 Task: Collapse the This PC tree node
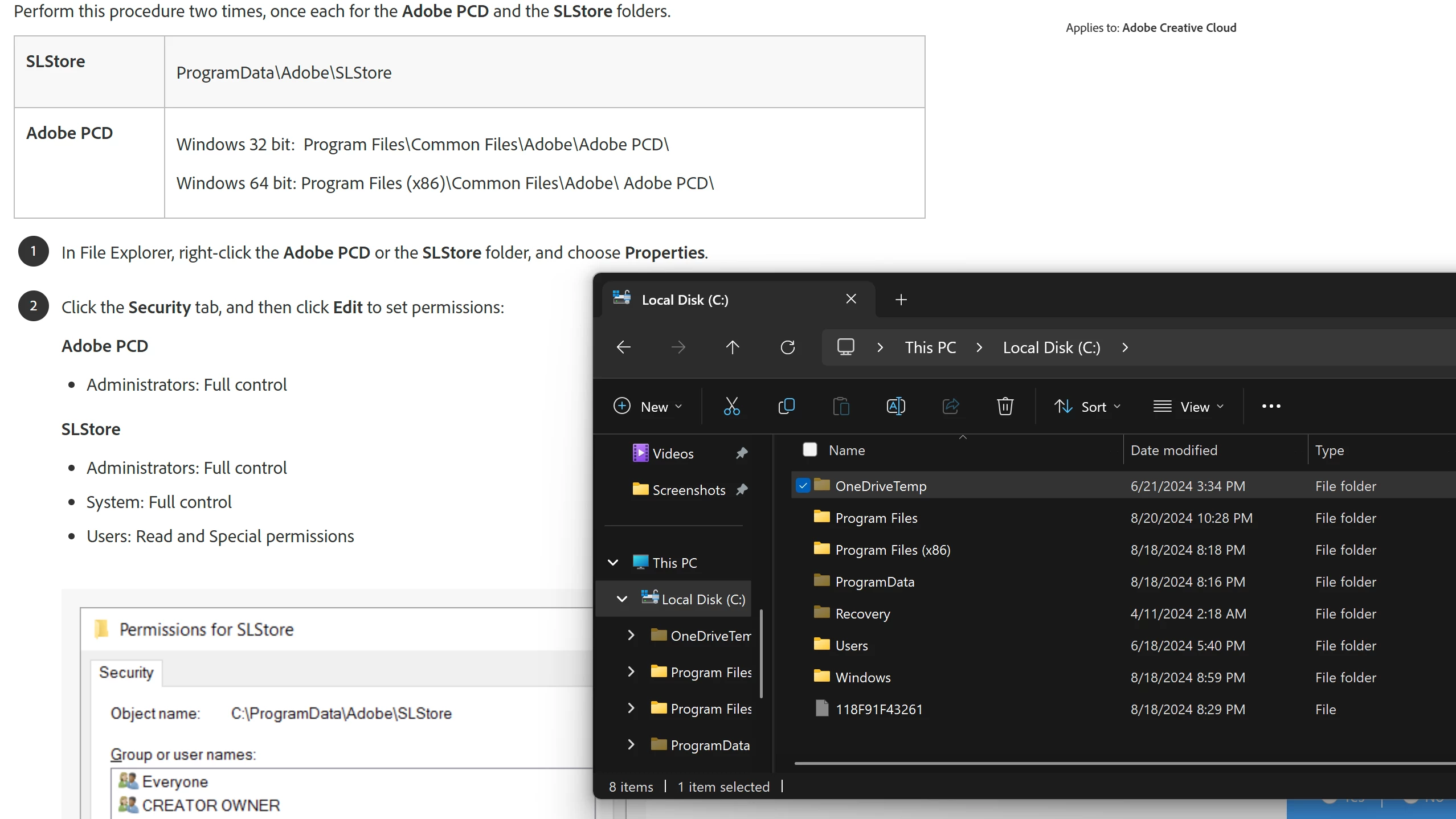613,563
